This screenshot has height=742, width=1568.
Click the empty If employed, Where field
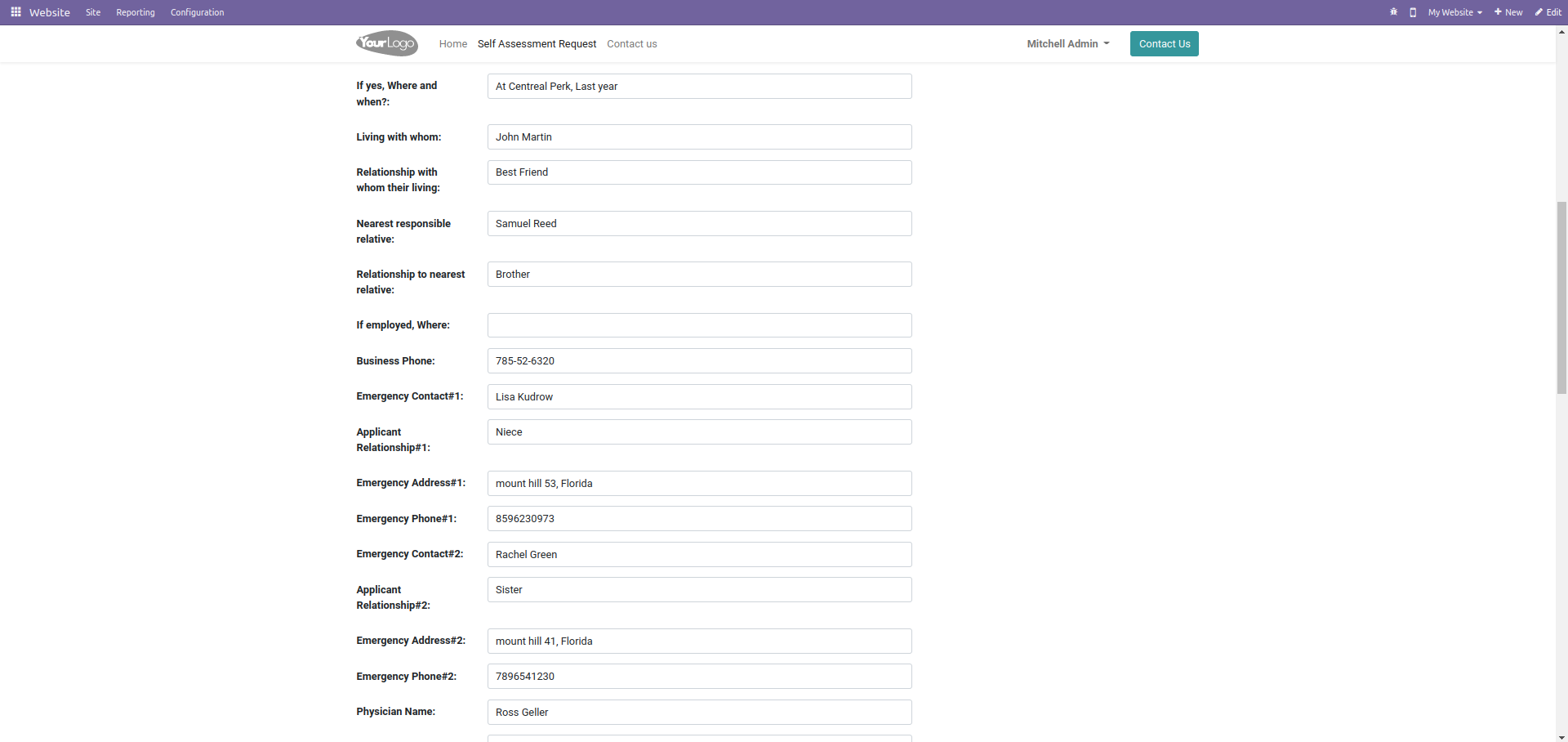[700, 325]
